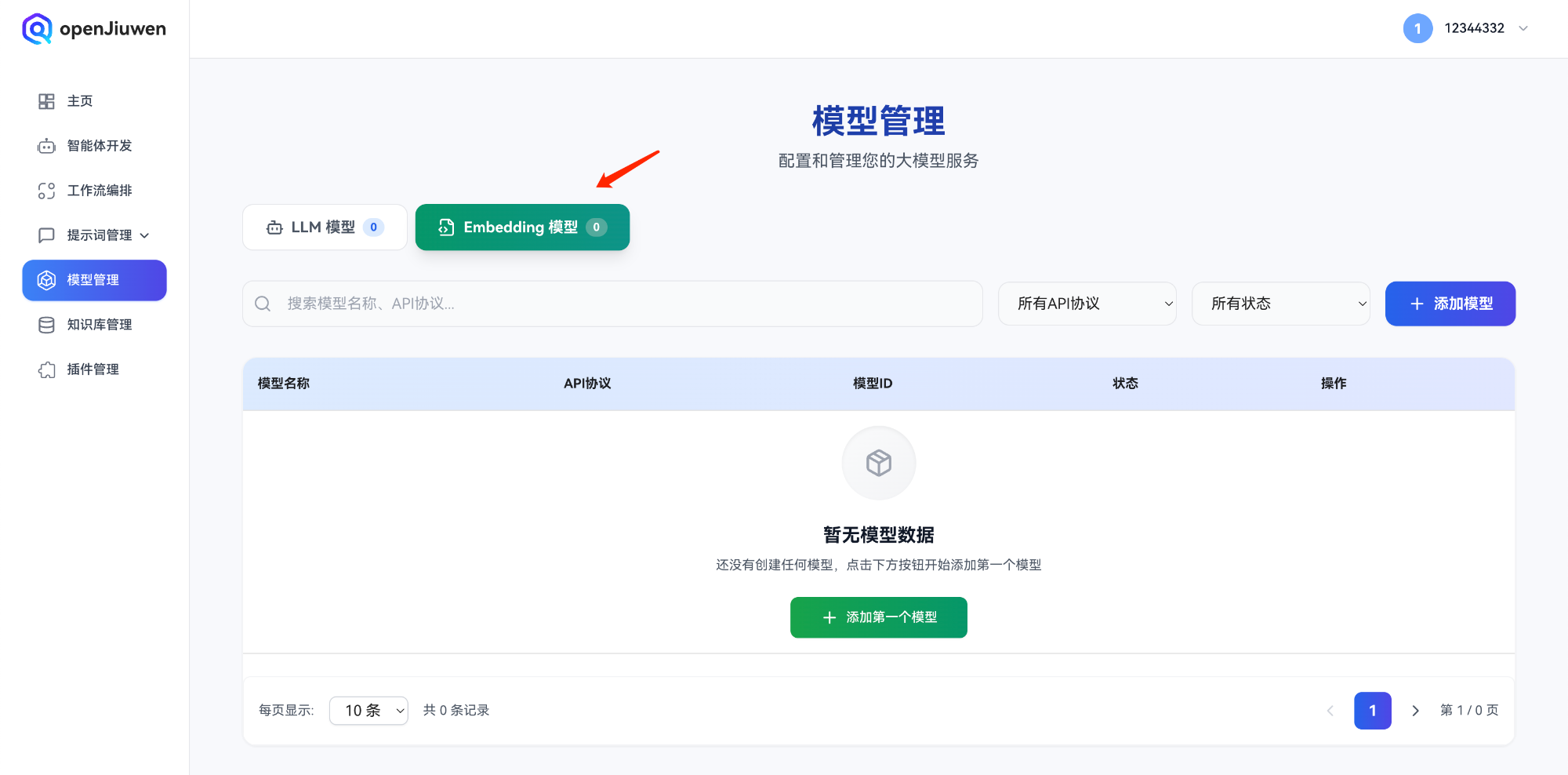Click the Embedding 模型 count badge
The image size is (1568, 775).
(x=597, y=227)
